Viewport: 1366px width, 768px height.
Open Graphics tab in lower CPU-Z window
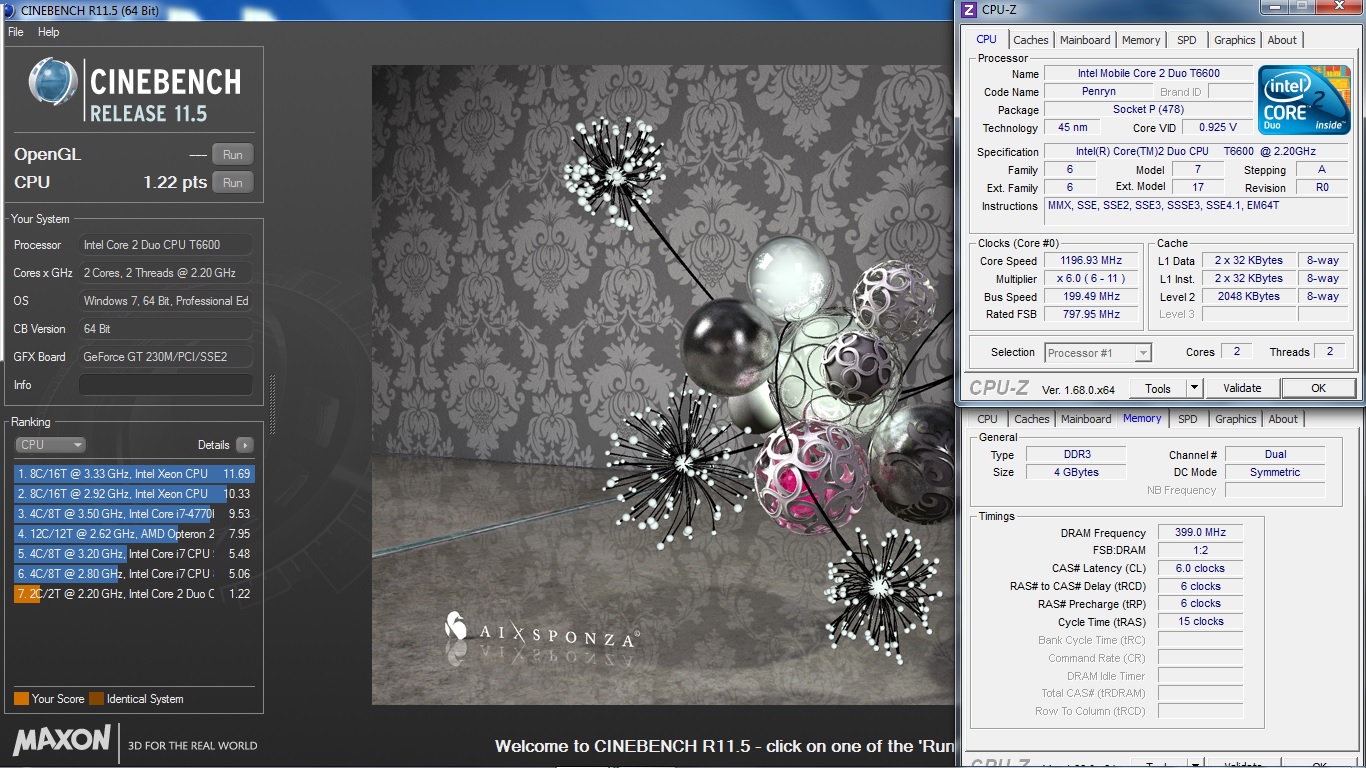[1236, 419]
